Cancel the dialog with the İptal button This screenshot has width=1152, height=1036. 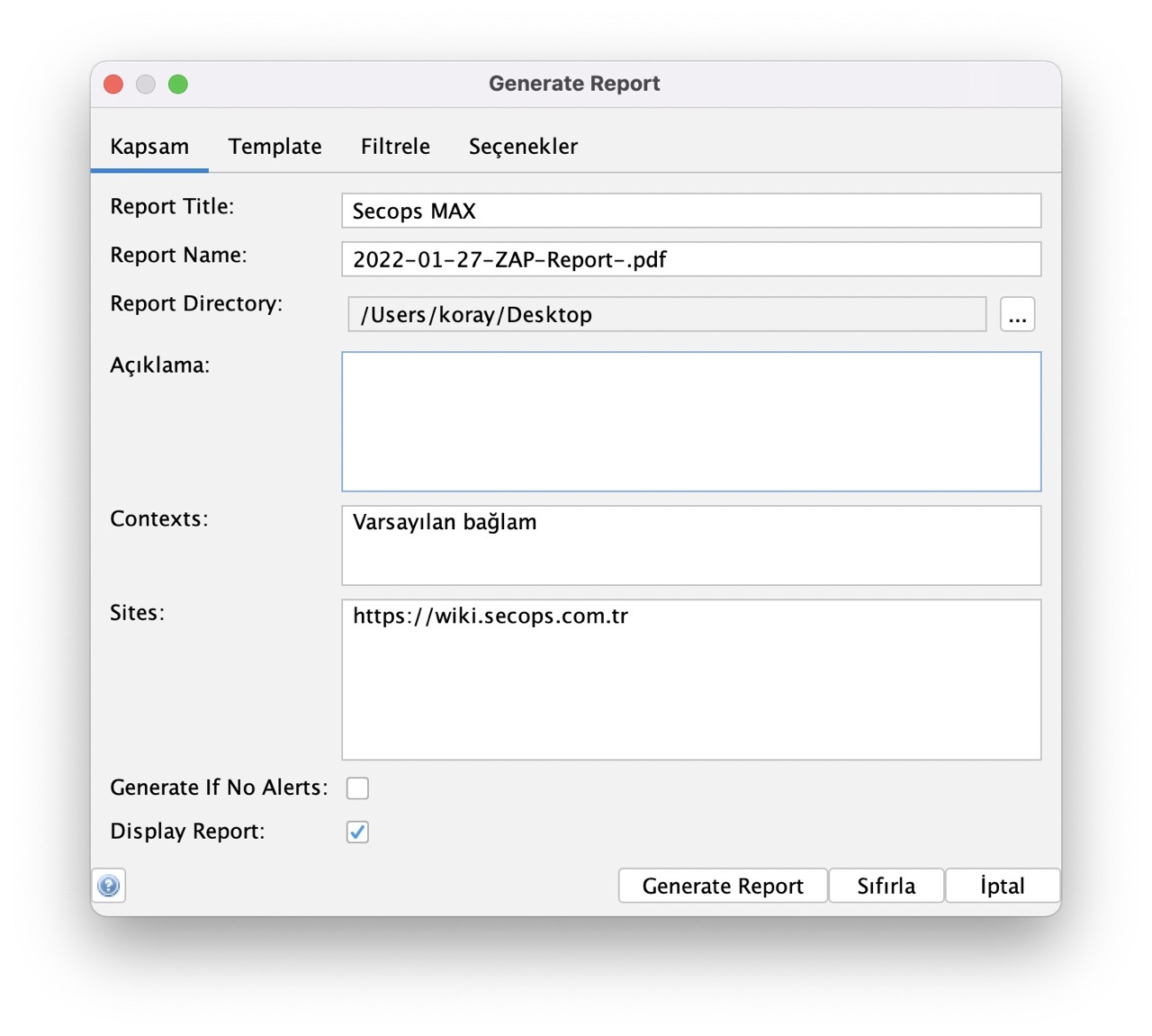pos(1002,886)
